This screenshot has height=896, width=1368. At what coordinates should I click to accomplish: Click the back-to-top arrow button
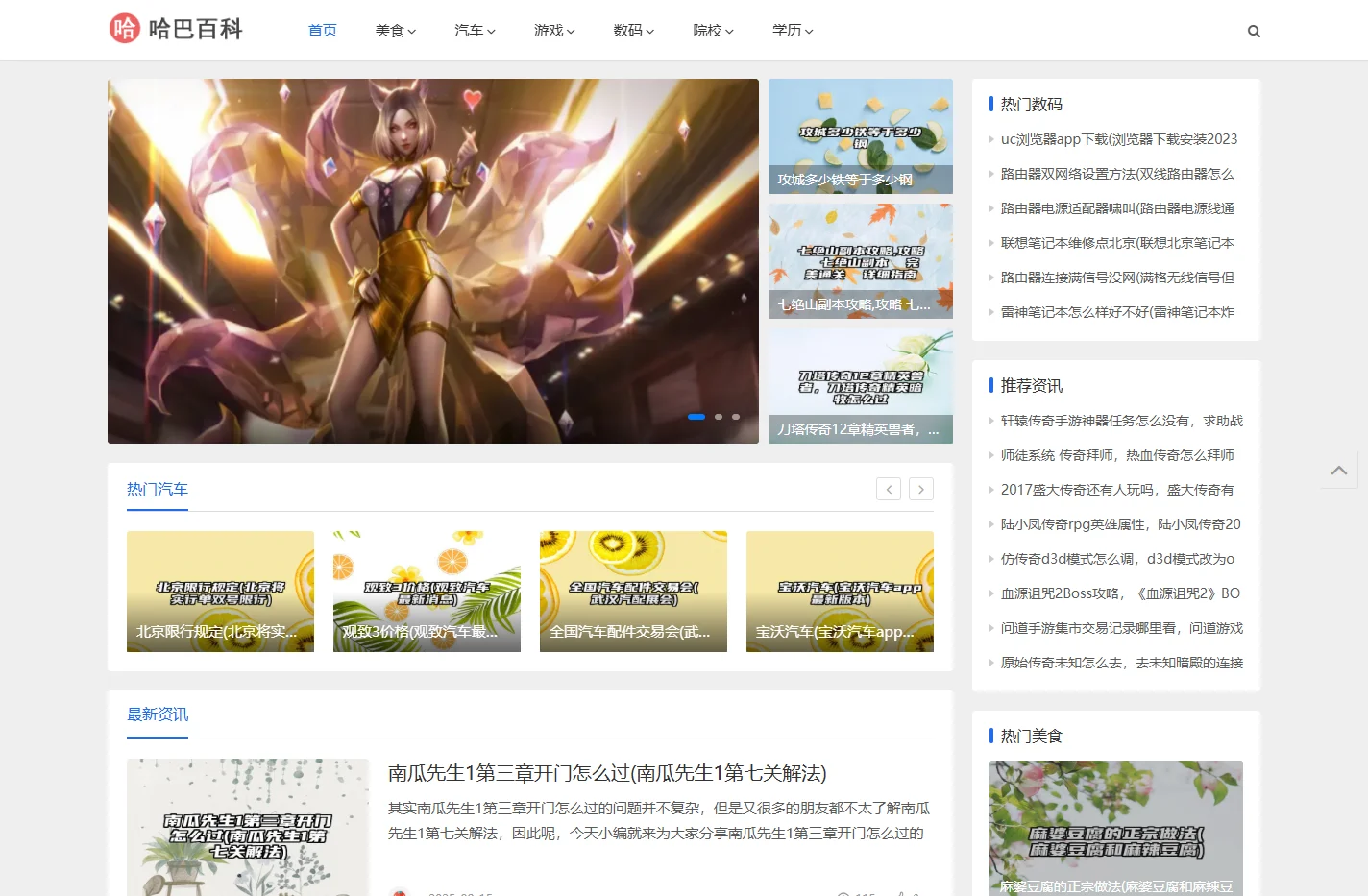1339,470
